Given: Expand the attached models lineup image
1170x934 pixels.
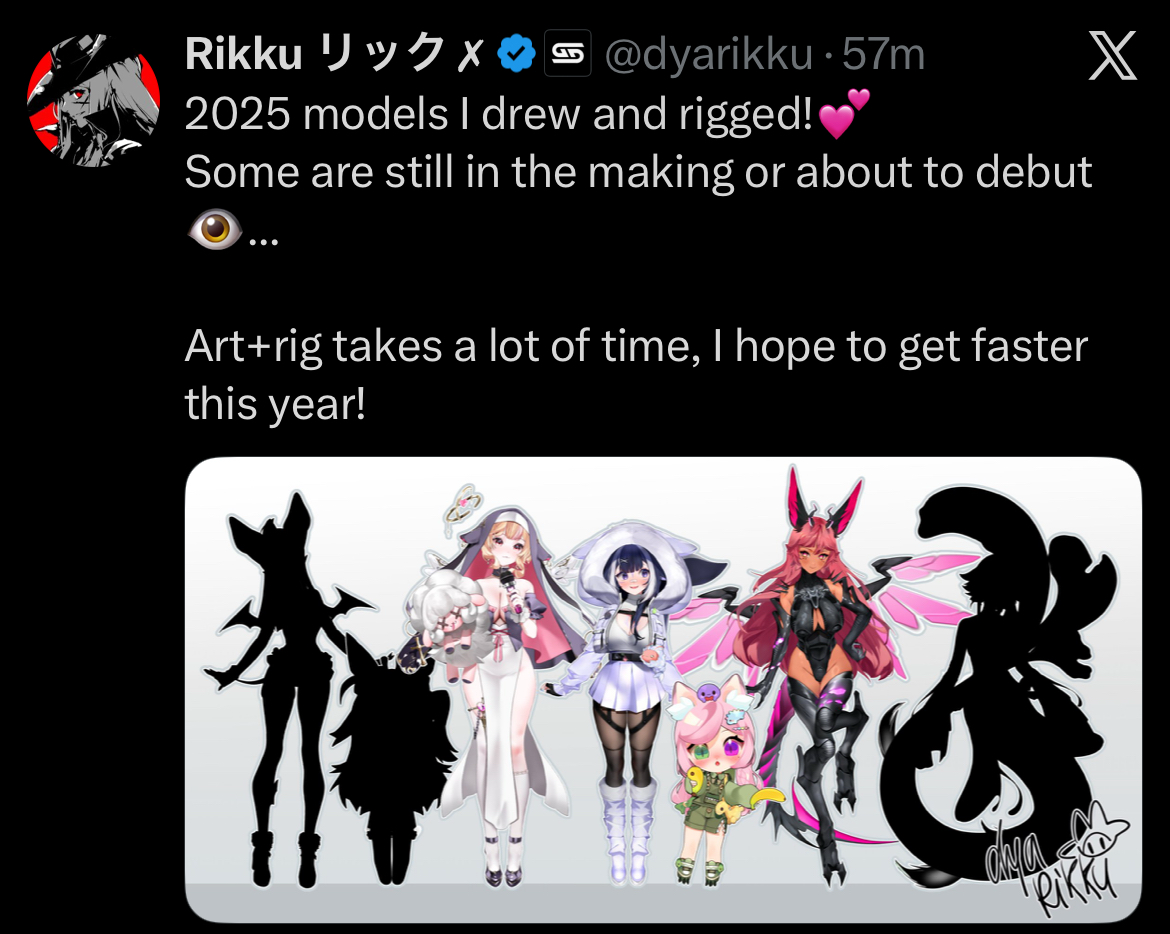Looking at the screenshot, I should coord(663,691).
